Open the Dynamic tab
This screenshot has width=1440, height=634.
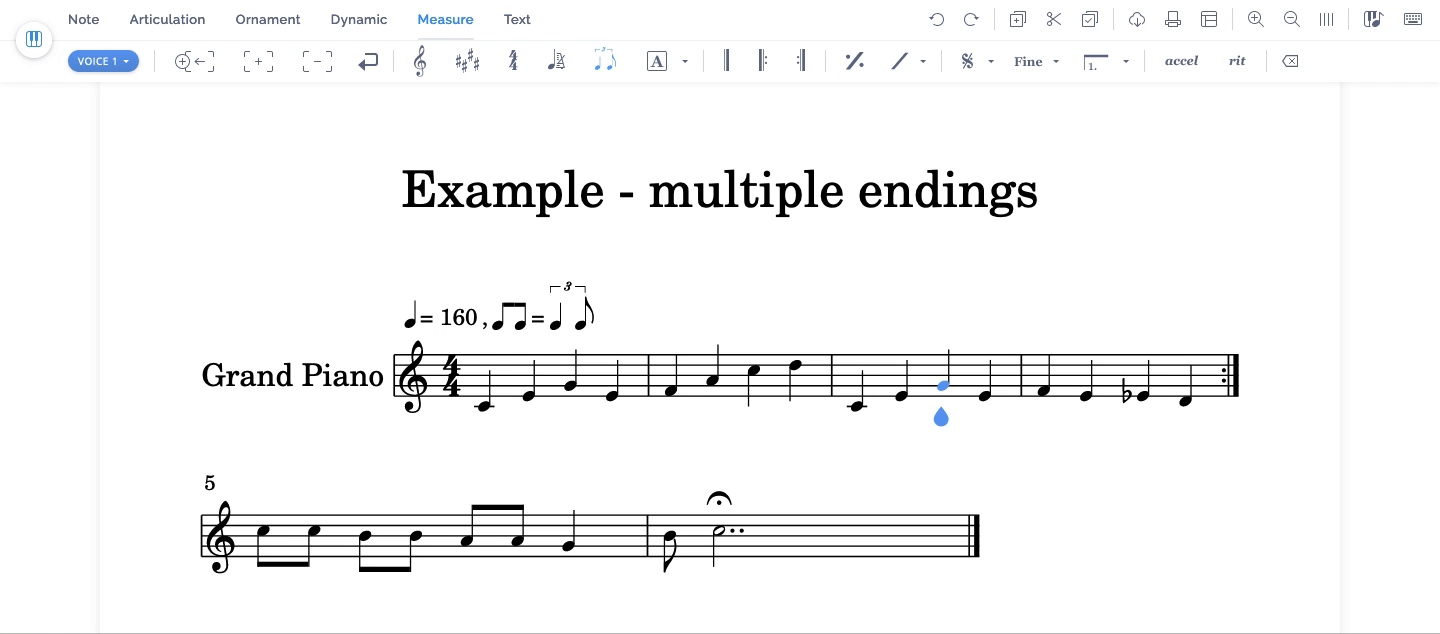pos(358,19)
